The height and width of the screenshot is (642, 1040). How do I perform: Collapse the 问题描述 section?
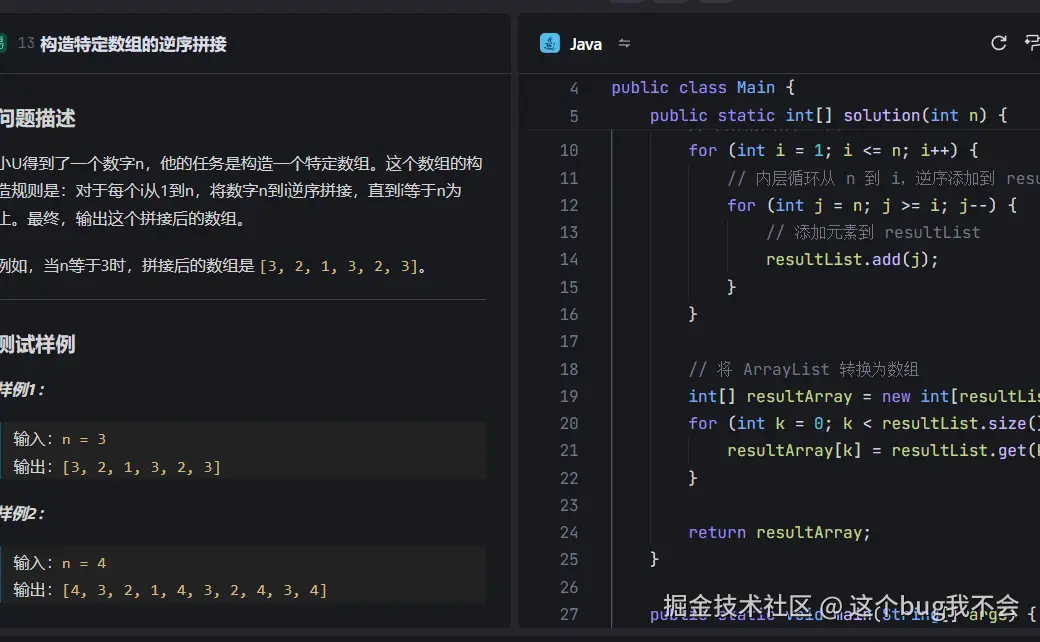(x=38, y=117)
